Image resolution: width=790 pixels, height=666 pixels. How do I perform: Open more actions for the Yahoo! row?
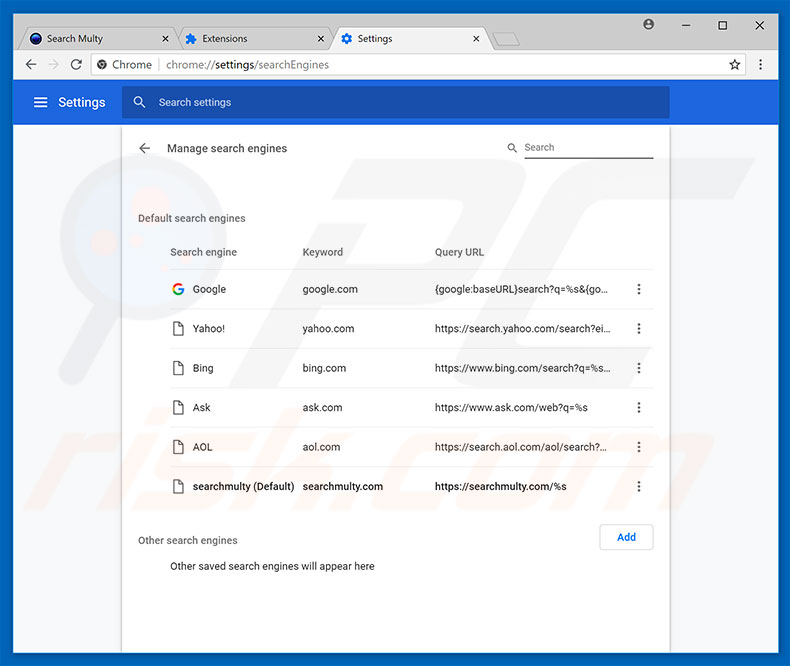638,328
